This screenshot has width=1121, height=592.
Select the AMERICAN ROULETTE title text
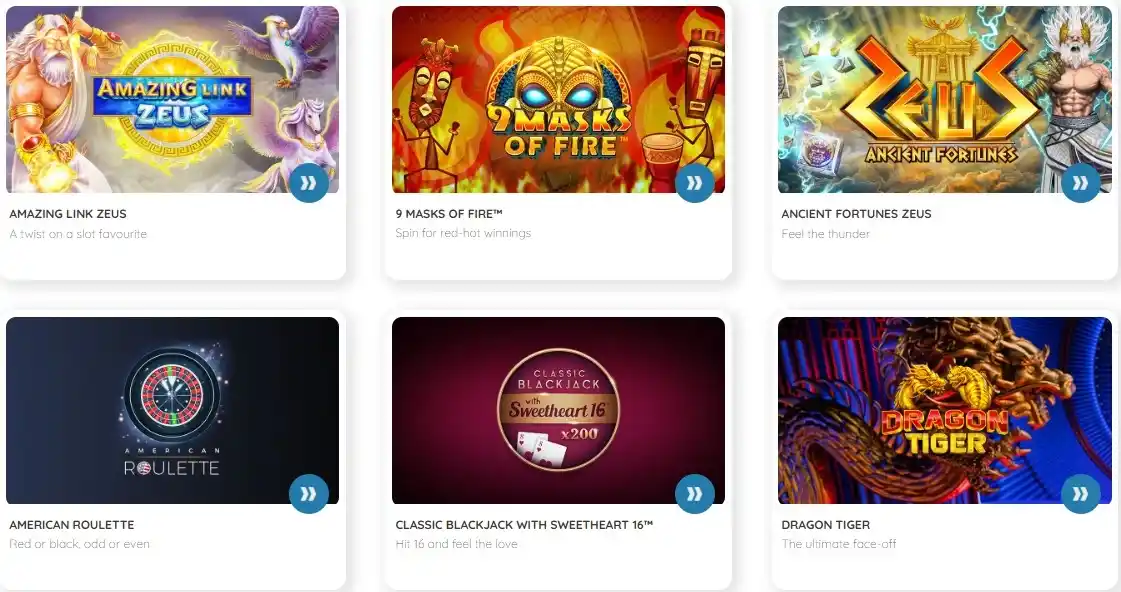71,525
